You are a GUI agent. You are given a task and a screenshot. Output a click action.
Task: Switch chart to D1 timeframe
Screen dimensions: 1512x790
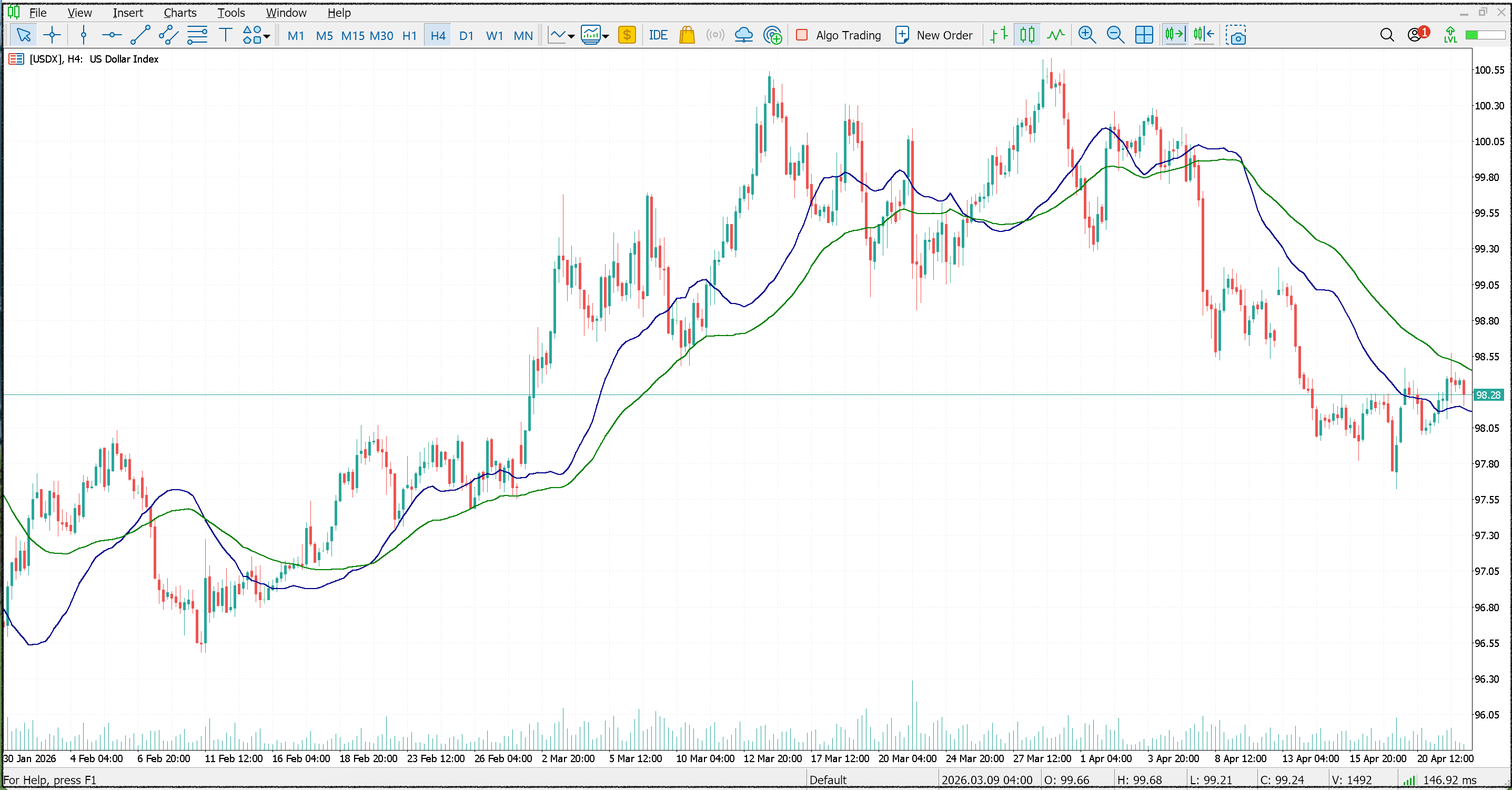click(x=466, y=36)
